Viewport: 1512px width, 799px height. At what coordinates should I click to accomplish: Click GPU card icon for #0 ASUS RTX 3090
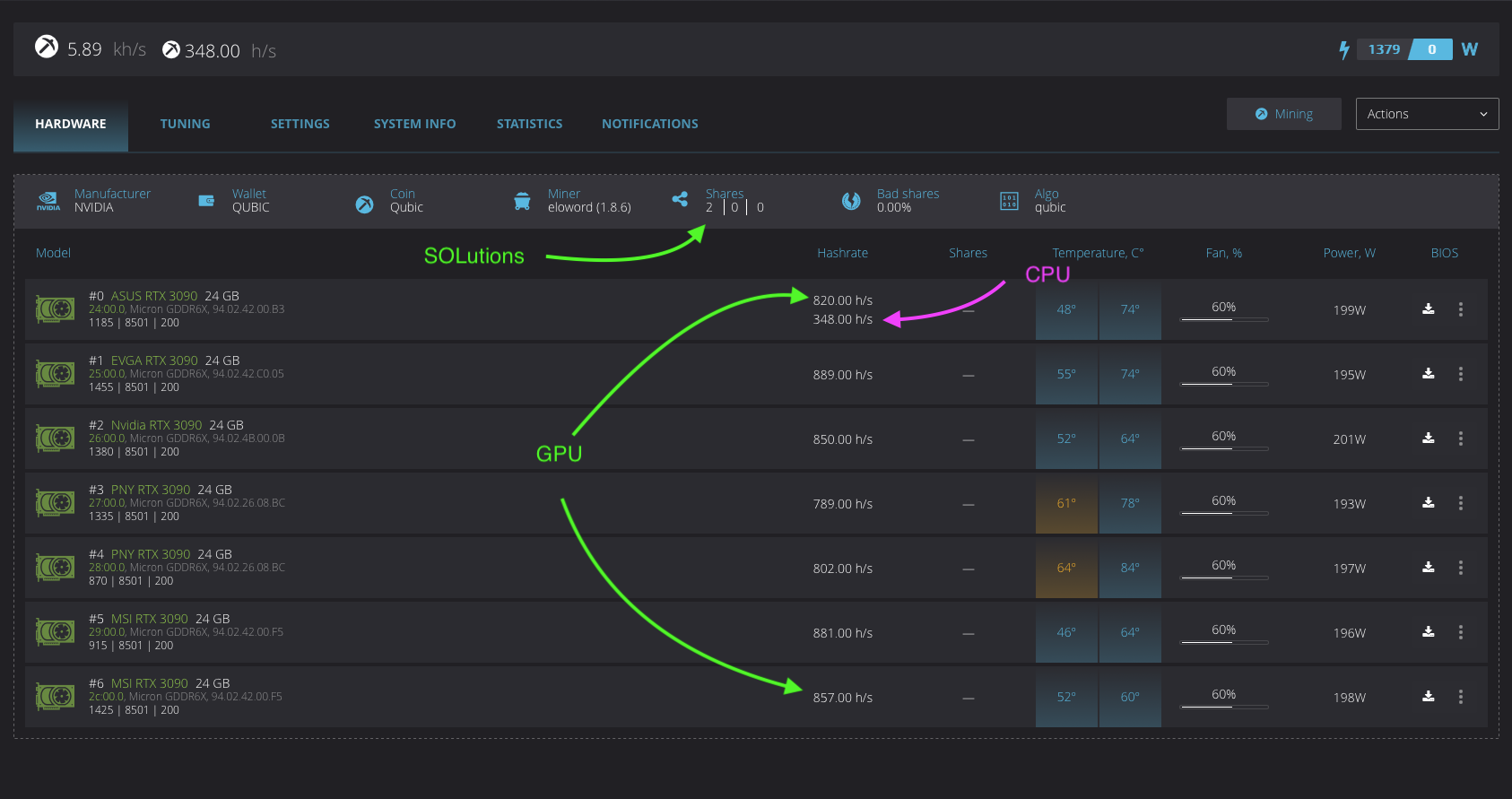(x=55, y=309)
